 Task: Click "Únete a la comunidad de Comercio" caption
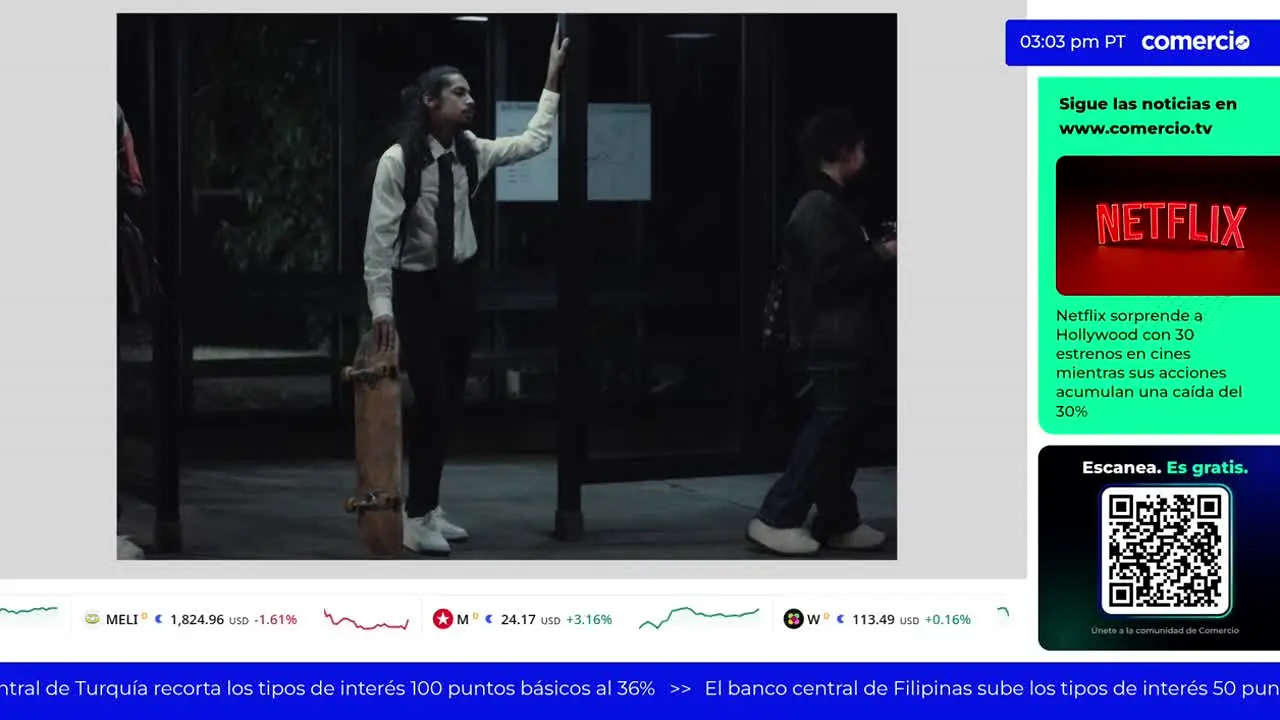(x=1165, y=630)
